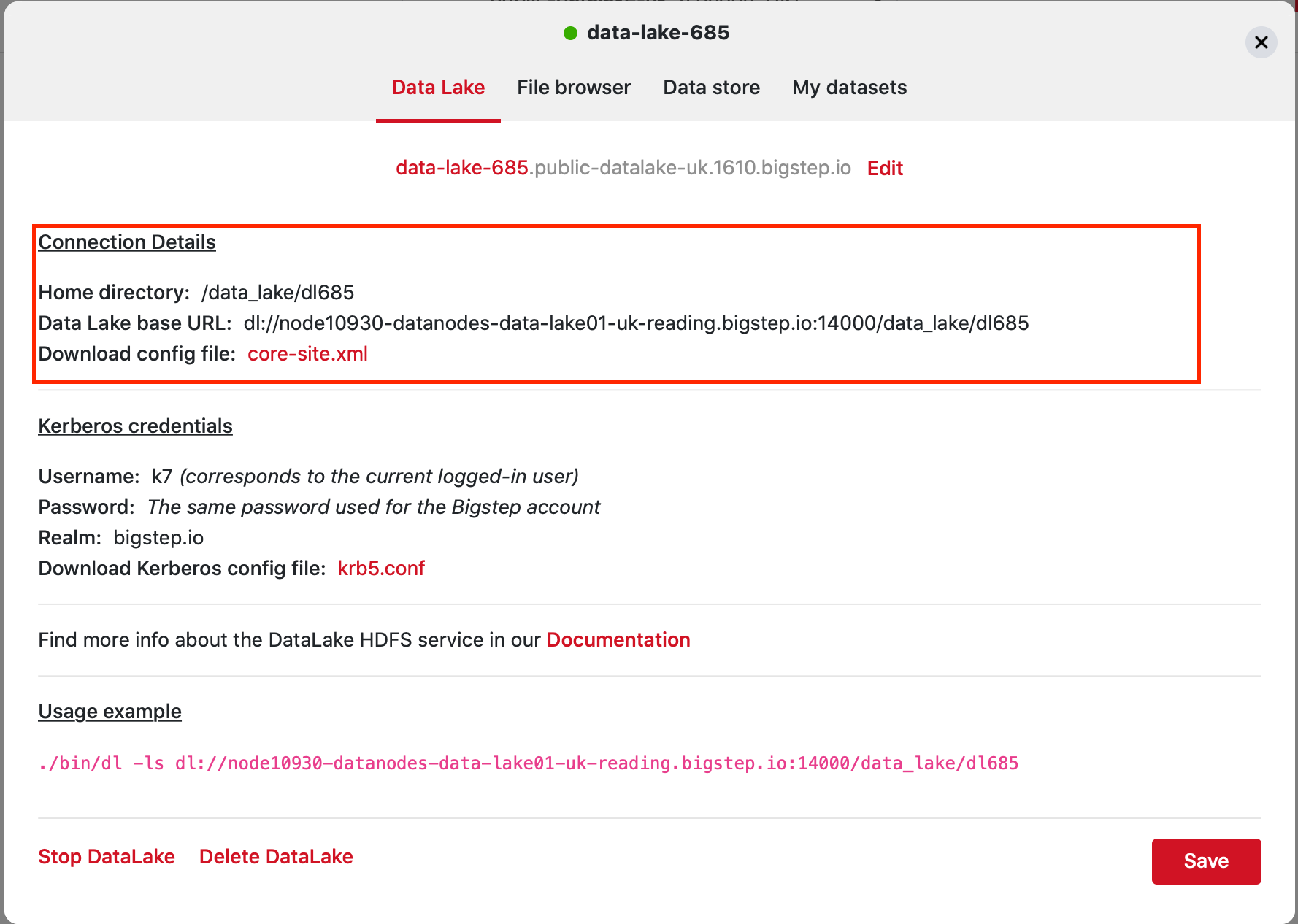Open the Data store tab
Image resolution: width=1298 pixels, height=924 pixels.
(711, 88)
